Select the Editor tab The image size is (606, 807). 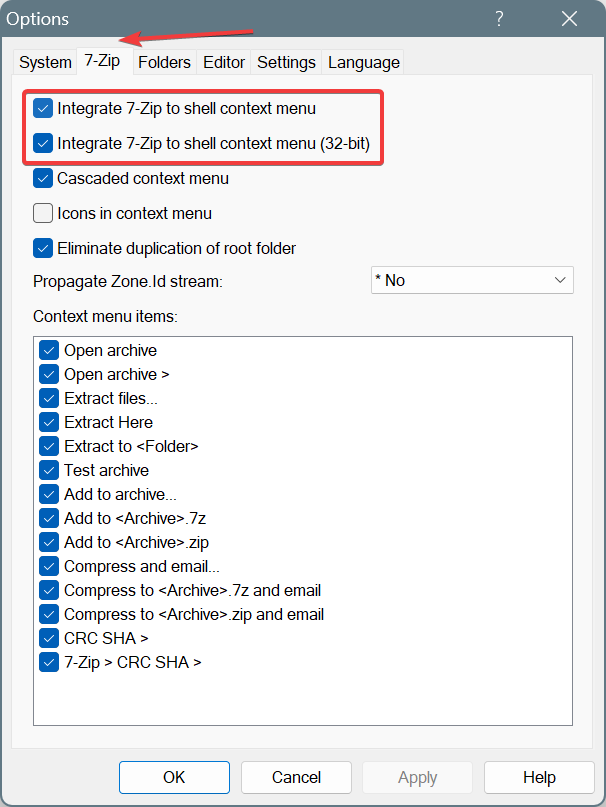[223, 62]
